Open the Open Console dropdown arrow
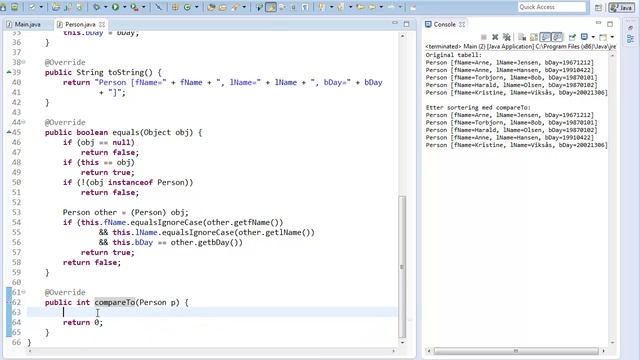The image size is (640, 360). click(x=612, y=37)
